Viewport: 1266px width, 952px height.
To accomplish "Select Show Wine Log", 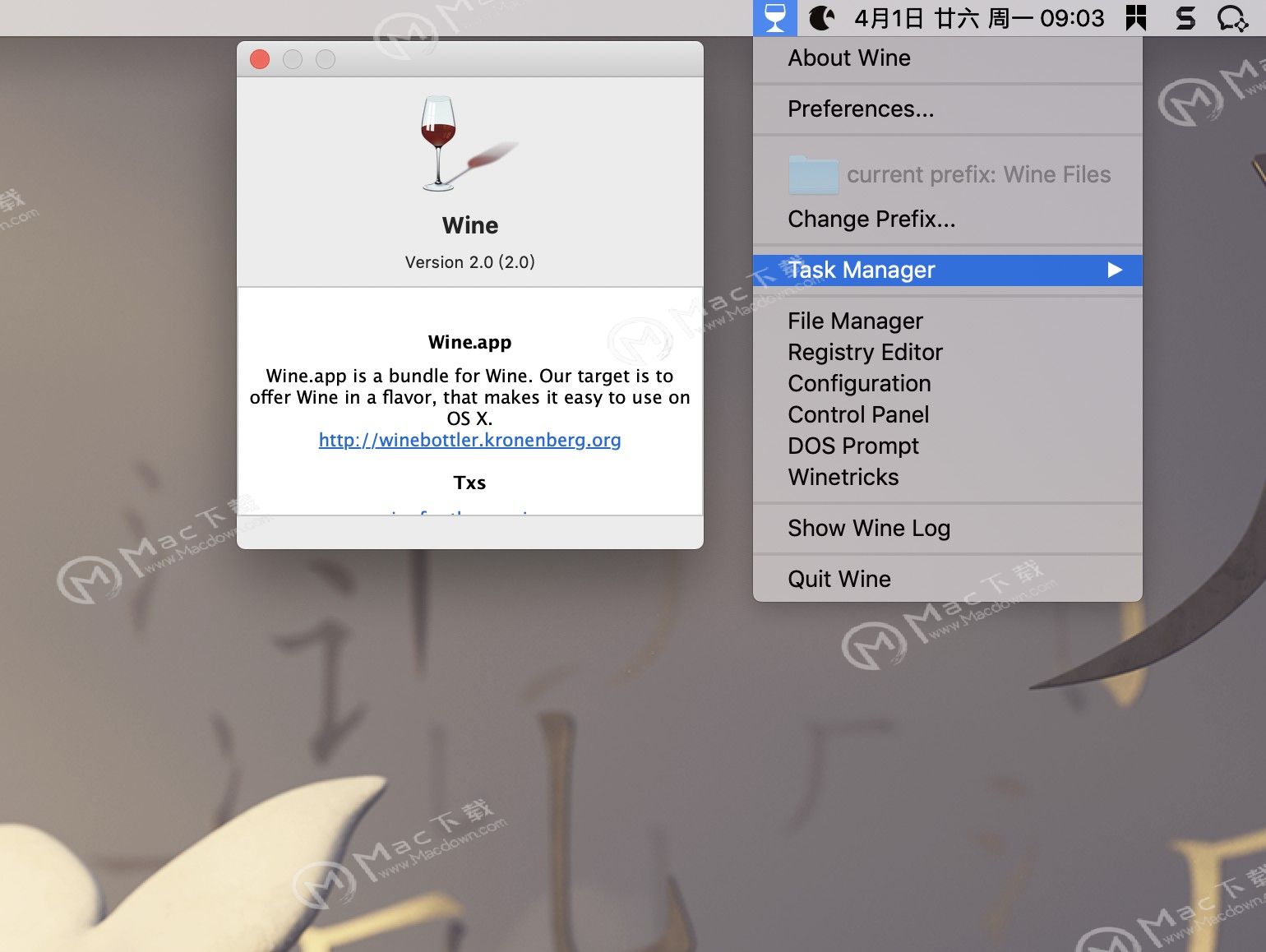I will 948,528.
